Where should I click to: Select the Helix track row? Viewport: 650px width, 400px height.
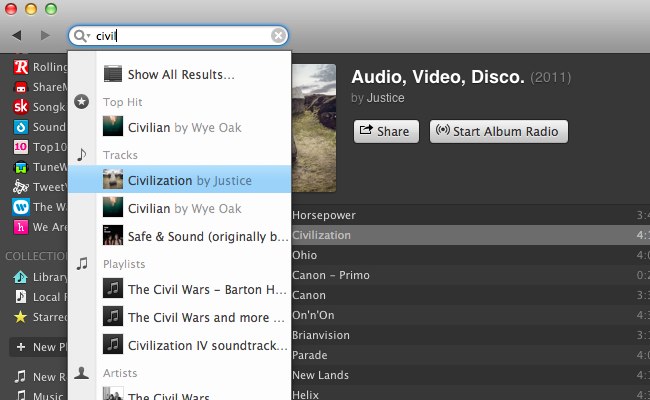[x=471, y=393]
